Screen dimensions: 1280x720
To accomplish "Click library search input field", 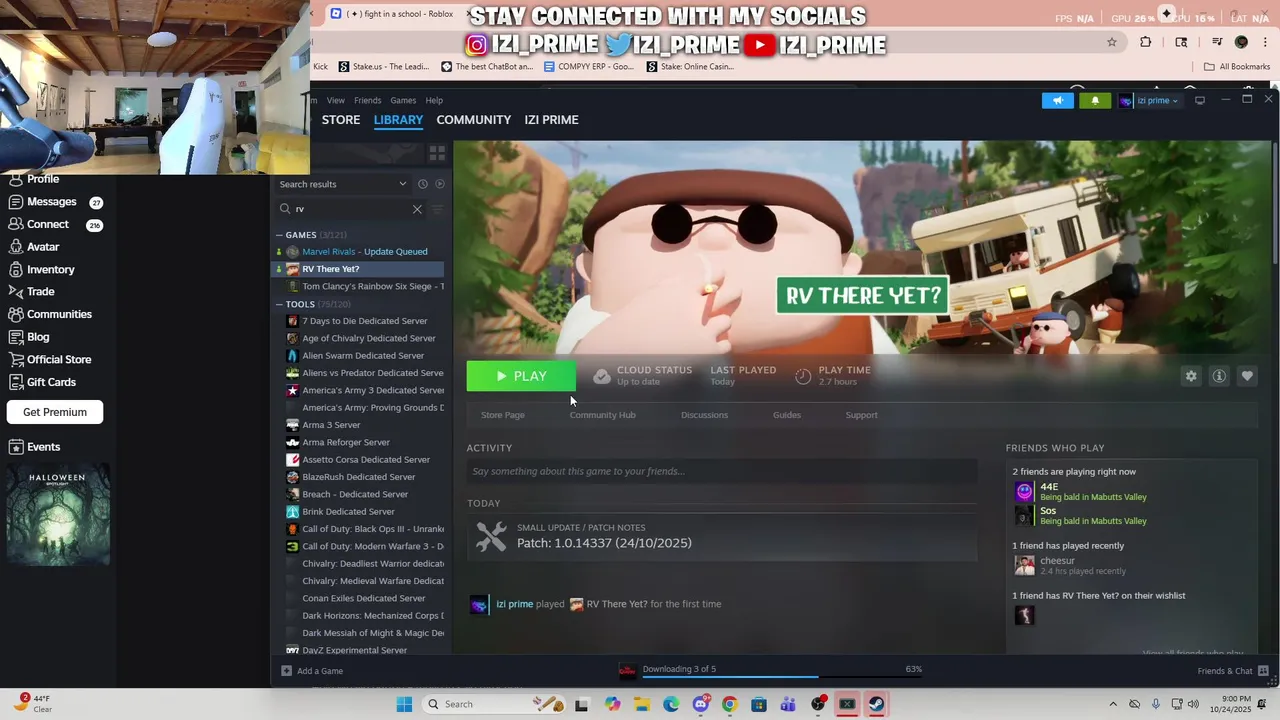I will (x=350, y=209).
